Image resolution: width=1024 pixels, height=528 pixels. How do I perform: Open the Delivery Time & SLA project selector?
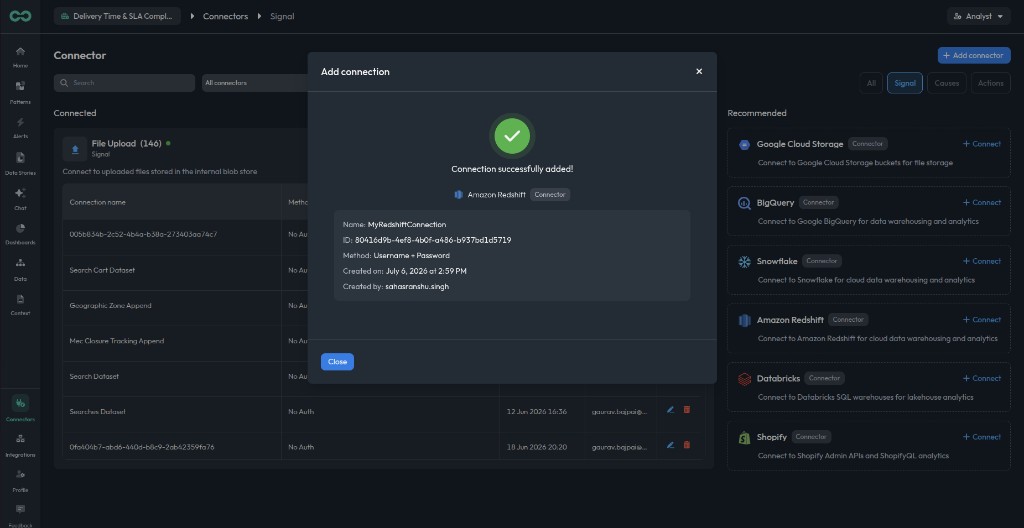pyautogui.click(x=117, y=16)
